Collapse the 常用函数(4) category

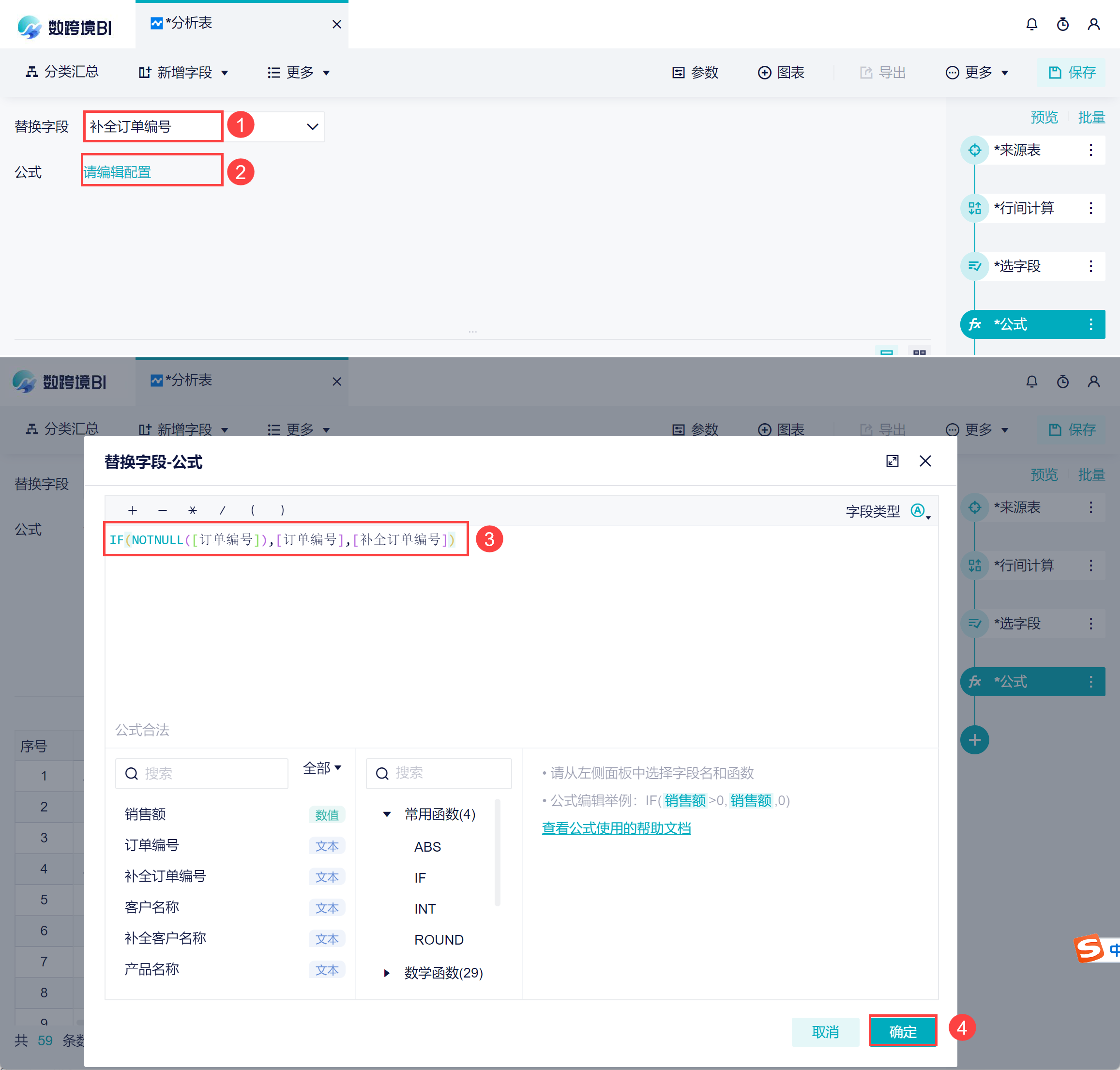(387, 814)
